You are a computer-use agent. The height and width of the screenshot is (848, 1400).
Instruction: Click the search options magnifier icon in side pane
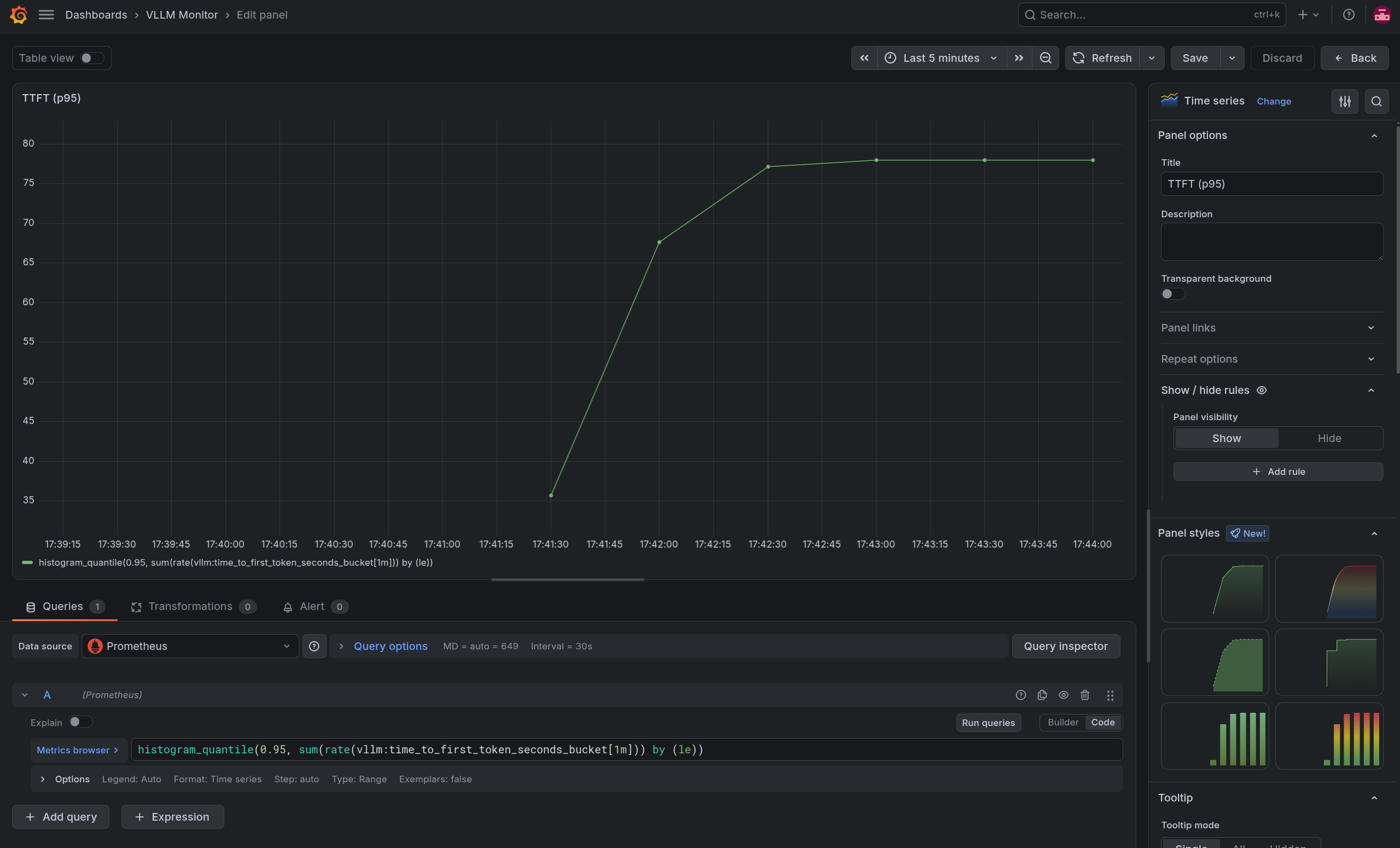tap(1376, 101)
